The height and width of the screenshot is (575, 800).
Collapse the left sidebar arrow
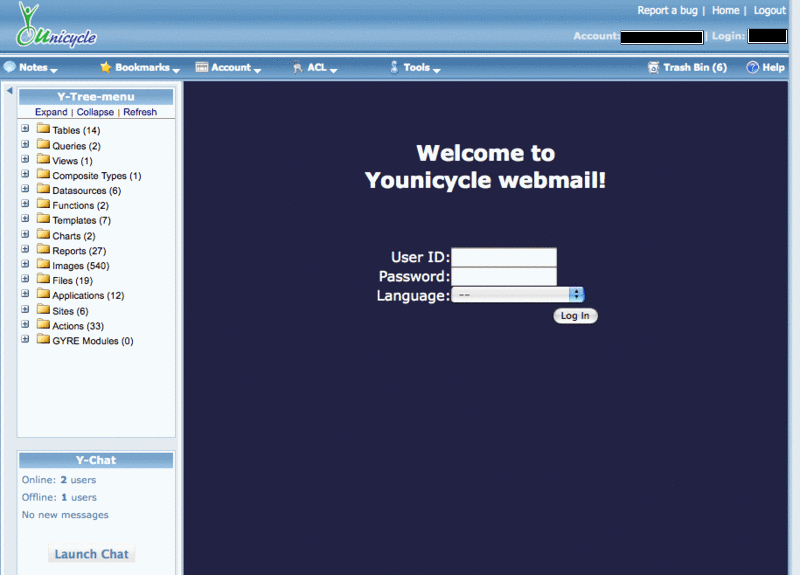pos(9,91)
